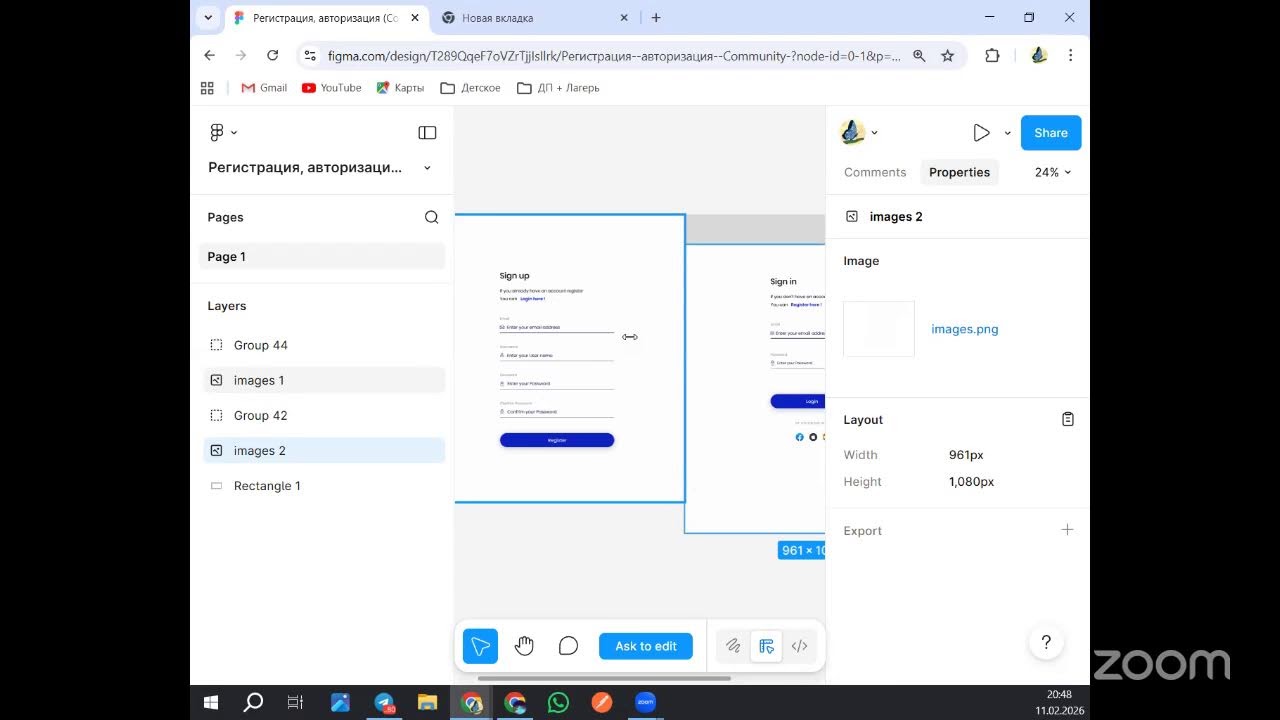This screenshot has width=1280, height=720.
Task: Open the Zoom app from taskbar
Action: pos(645,703)
